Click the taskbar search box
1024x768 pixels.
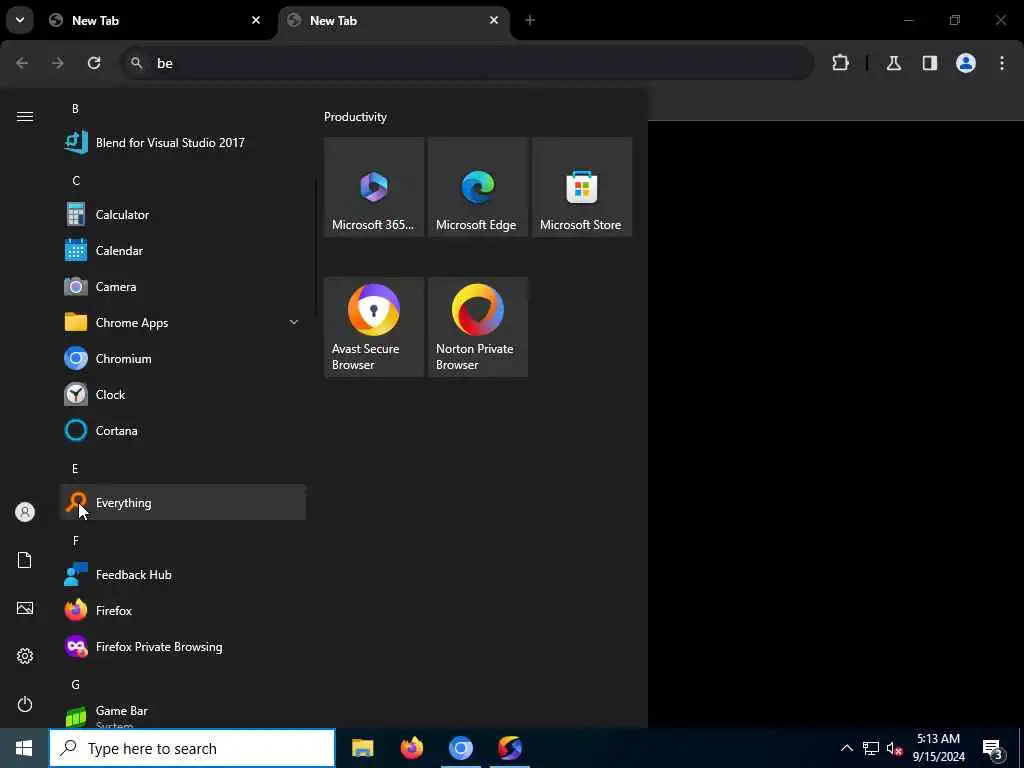(192, 748)
